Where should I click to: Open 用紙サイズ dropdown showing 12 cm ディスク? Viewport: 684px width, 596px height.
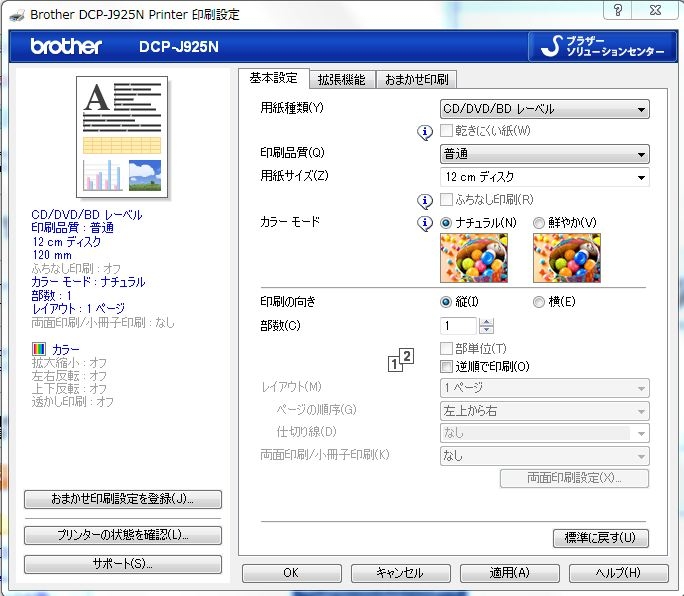[x=544, y=177]
